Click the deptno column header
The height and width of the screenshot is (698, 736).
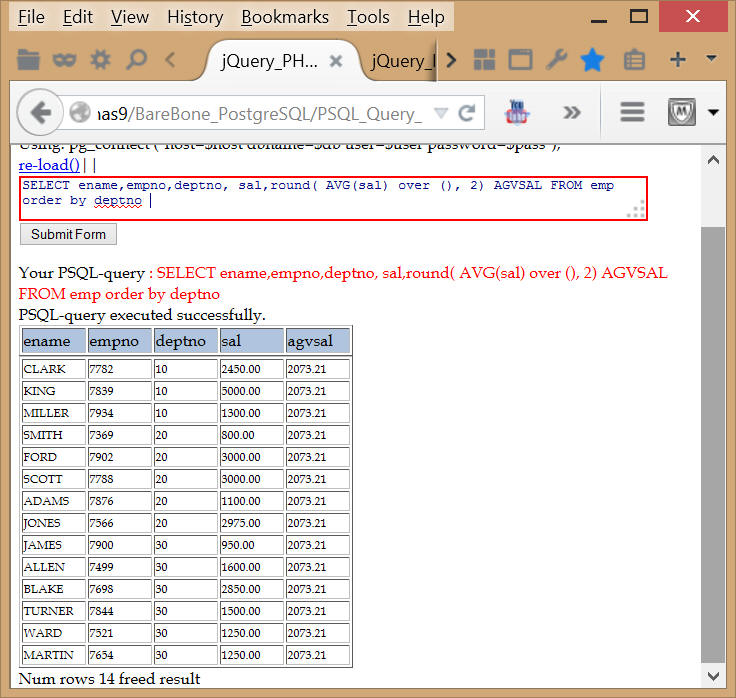tap(186, 341)
